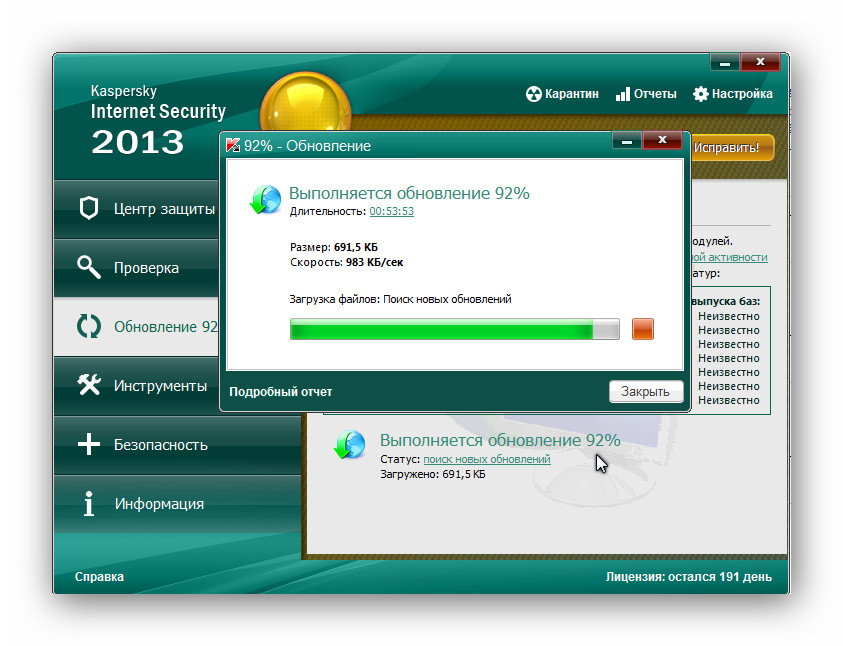Click the поиск новых обновлений status link
This screenshot has height=646, width=843.
(x=486, y=459)
